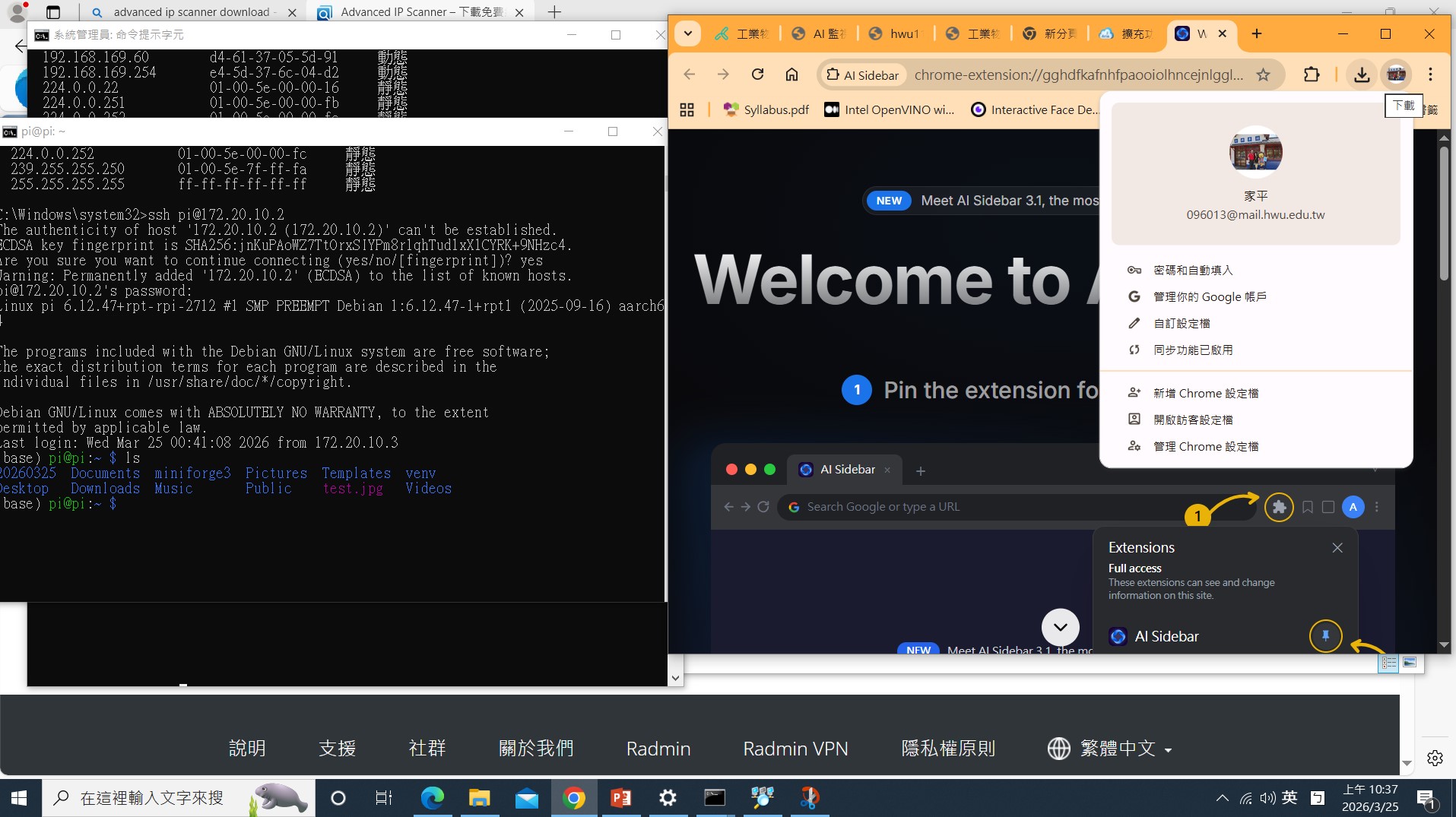Open the Chrome three-dot menu
Screen dimensions: 1456x817
[x=1430, y=74]
